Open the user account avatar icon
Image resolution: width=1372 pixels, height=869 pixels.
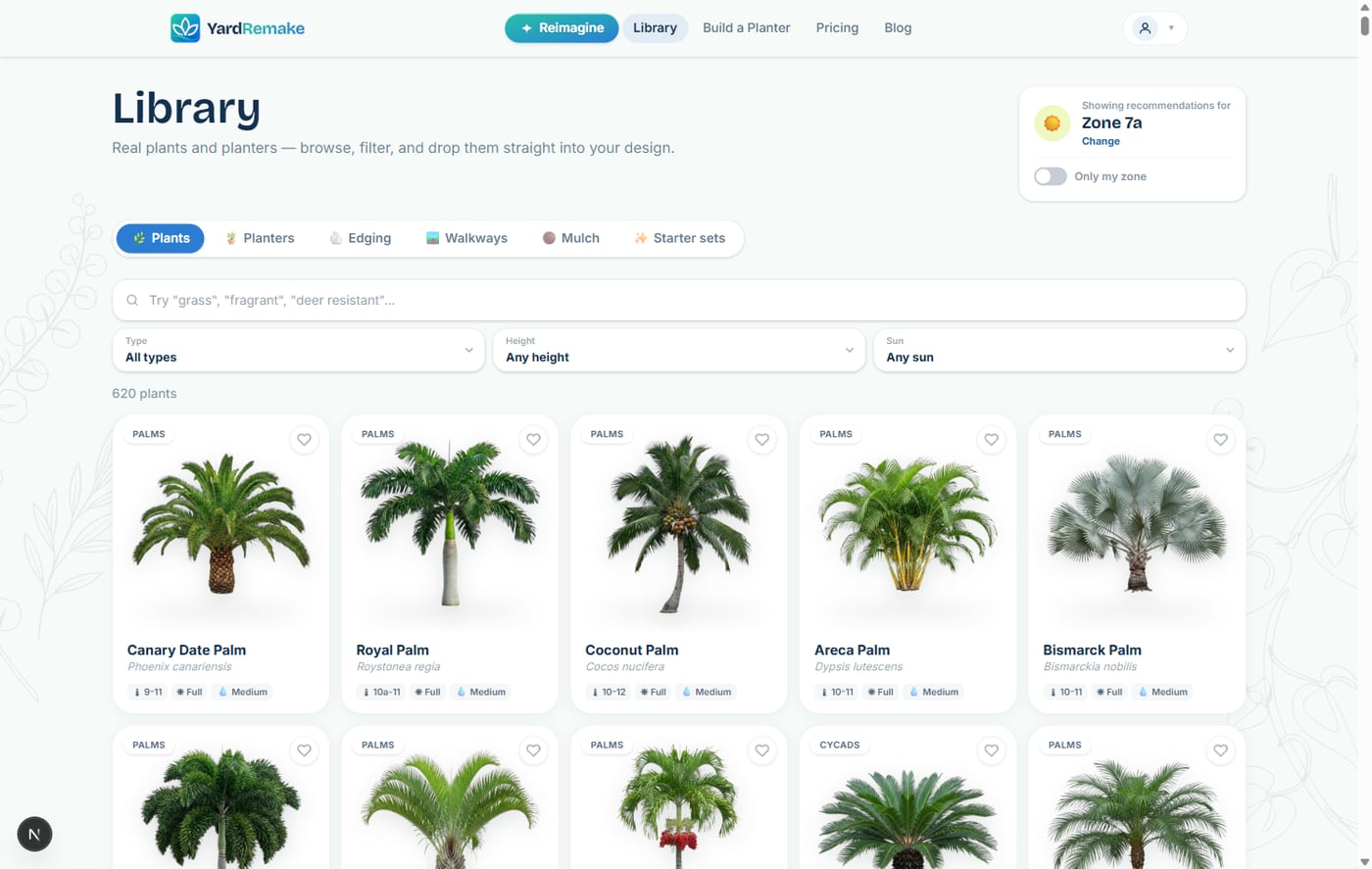coord(1145,28)
